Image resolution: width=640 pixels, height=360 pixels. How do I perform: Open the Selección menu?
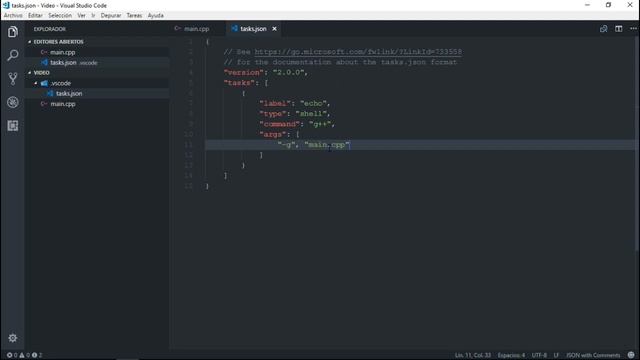pos(60,16)
